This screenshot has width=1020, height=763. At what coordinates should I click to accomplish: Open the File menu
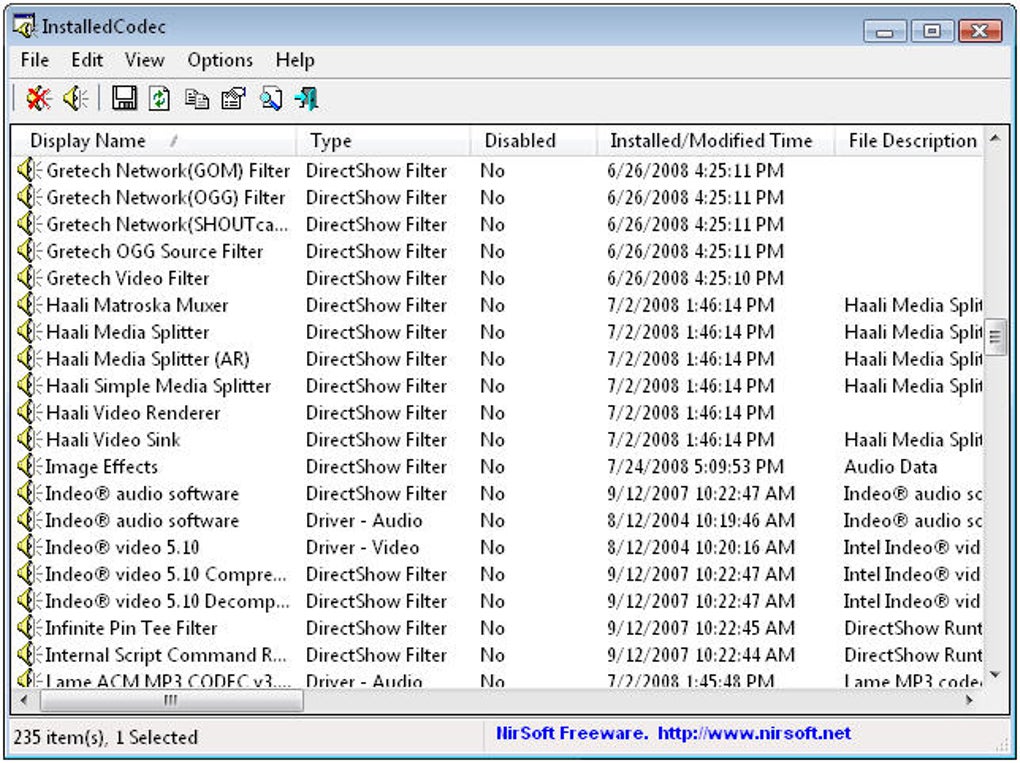point(34,60)
